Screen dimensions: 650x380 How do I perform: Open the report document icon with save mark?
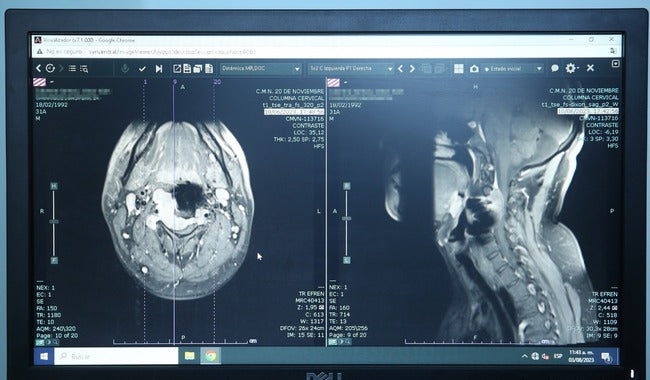(x=187, y=68)
